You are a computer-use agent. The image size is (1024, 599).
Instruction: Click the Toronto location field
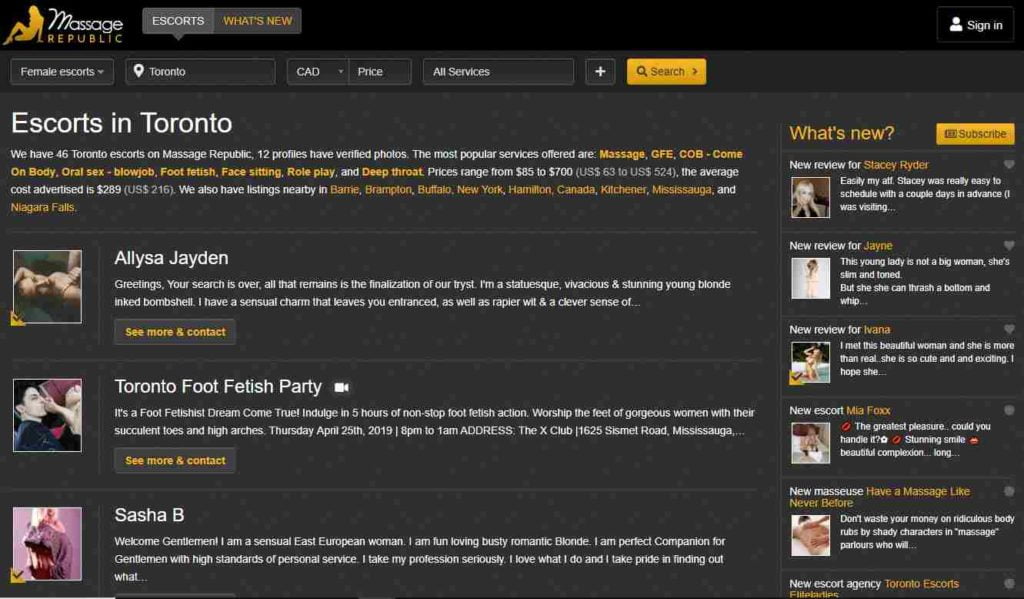pyautogui.click(x=200, y=72)
